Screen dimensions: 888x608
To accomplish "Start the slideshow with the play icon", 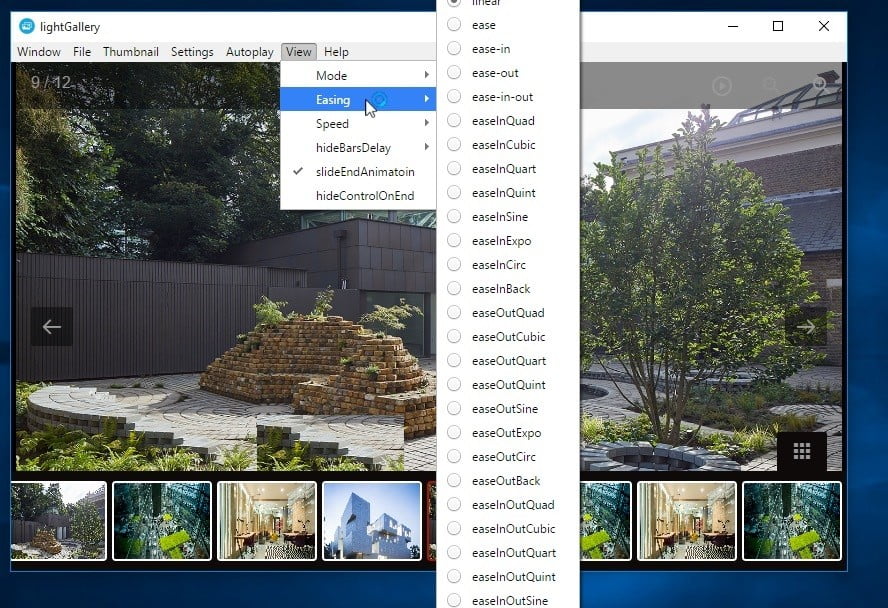I will (722, 86).
